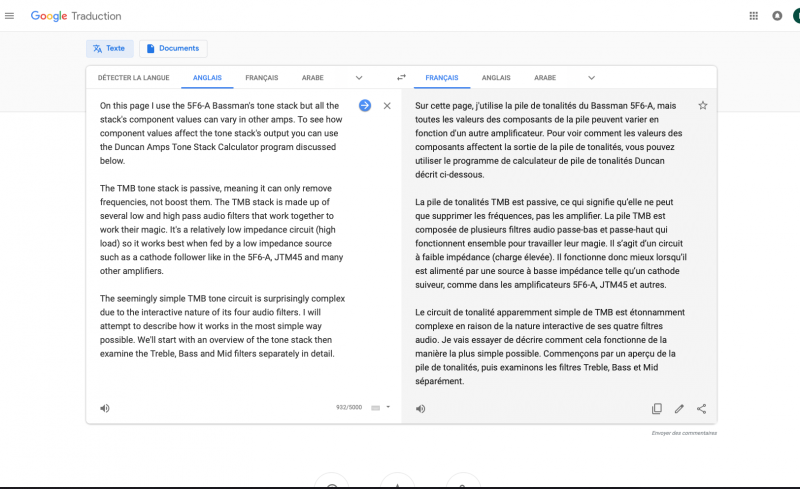The width and height of the screenshot is (800, 489).
Task: Swap source and target languages
Action: [401, 77]
